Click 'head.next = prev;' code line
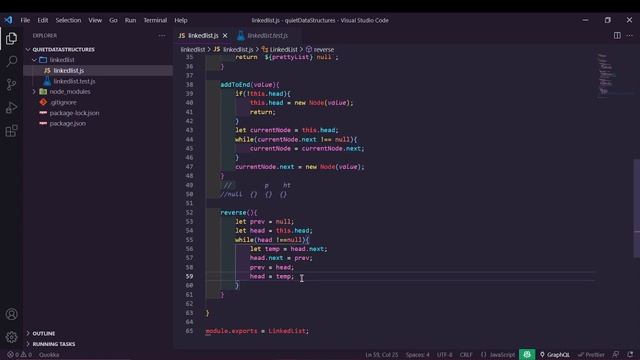640x360 pixels. 281,258
